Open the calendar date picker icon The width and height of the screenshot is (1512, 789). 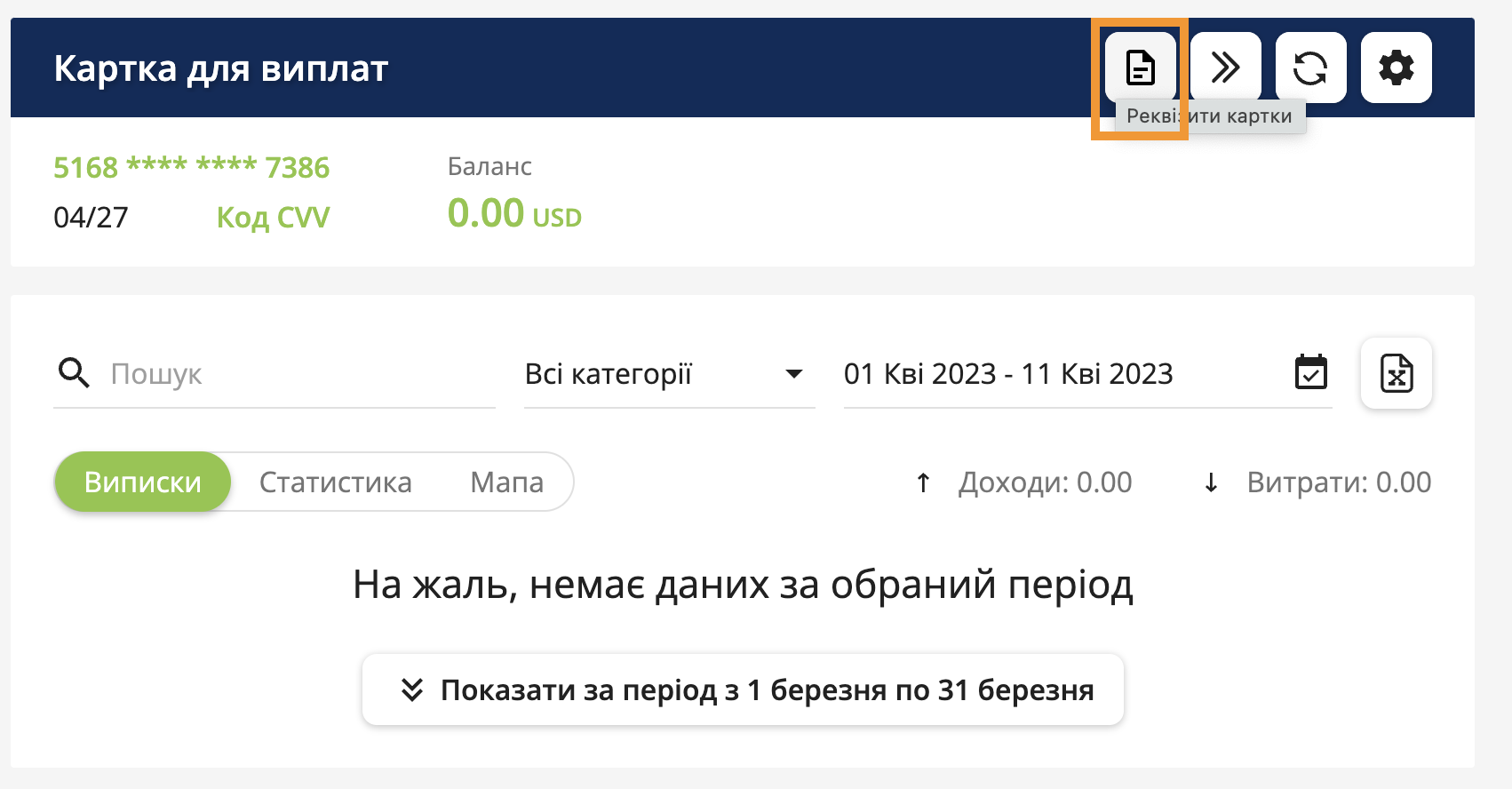[1310, 373]
